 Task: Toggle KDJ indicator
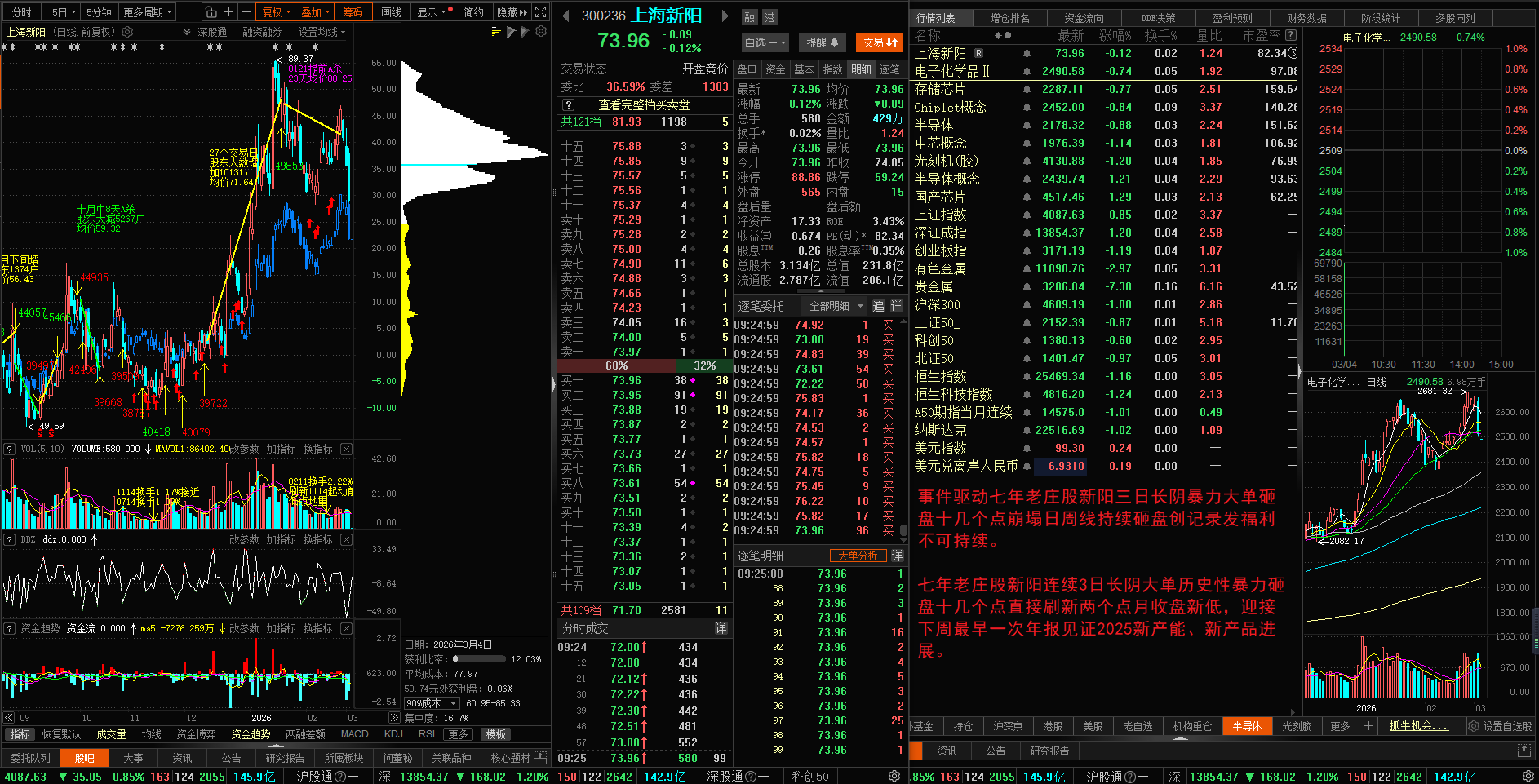pos(393,734)
